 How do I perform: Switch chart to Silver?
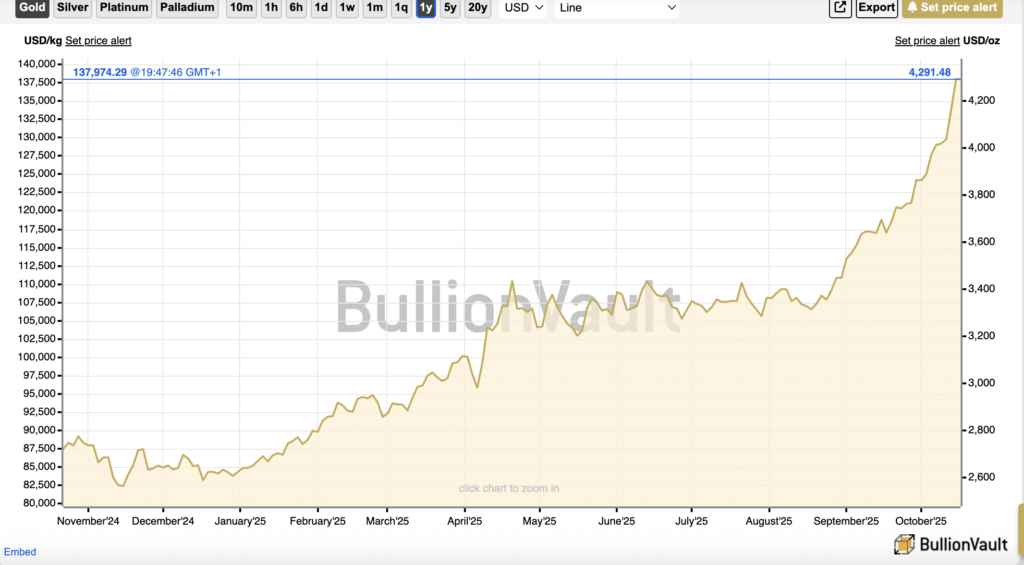pyautogui.click(x=72, y=8)
